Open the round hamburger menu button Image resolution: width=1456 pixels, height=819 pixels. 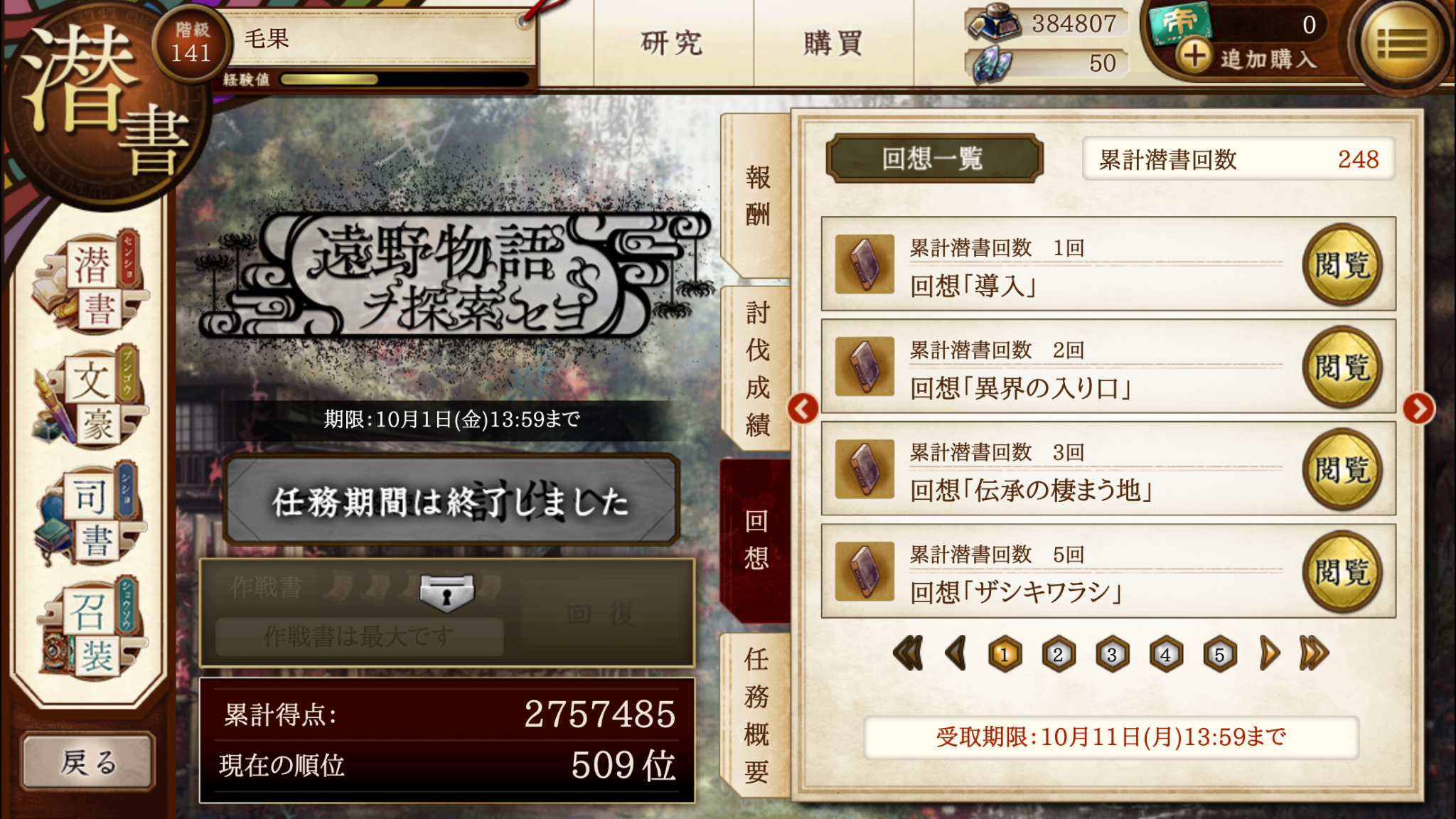pyautogui.click(x=1401, y=45)
